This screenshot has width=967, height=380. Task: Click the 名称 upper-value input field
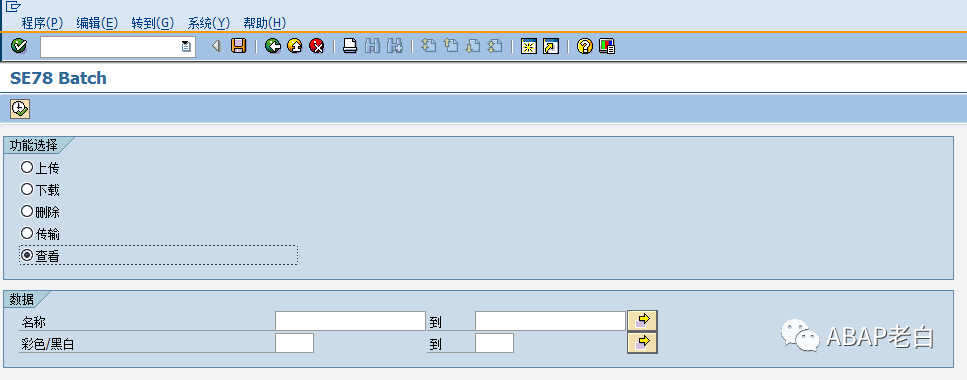550,321
